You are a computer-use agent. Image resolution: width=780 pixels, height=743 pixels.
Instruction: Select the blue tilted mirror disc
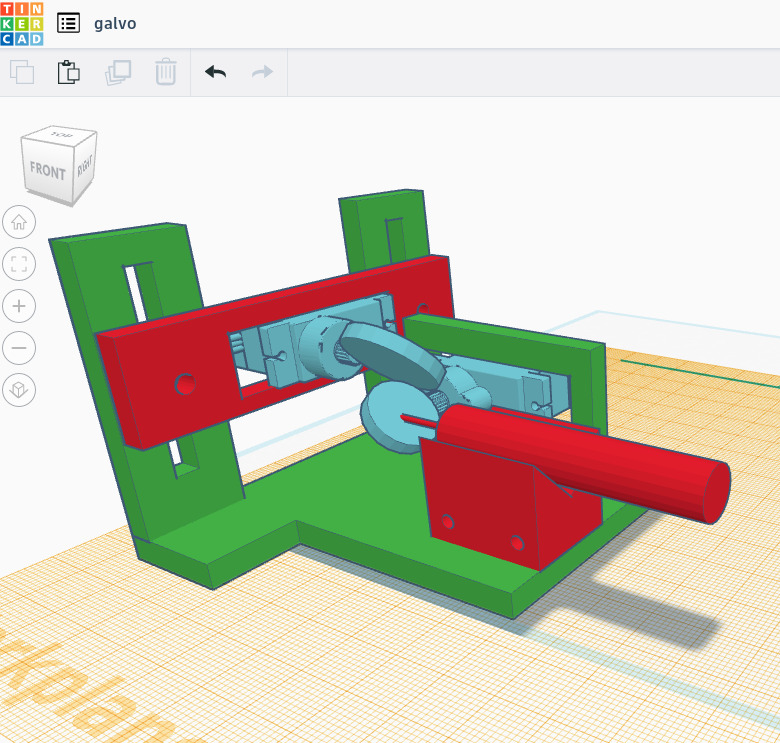coord(393,354)
